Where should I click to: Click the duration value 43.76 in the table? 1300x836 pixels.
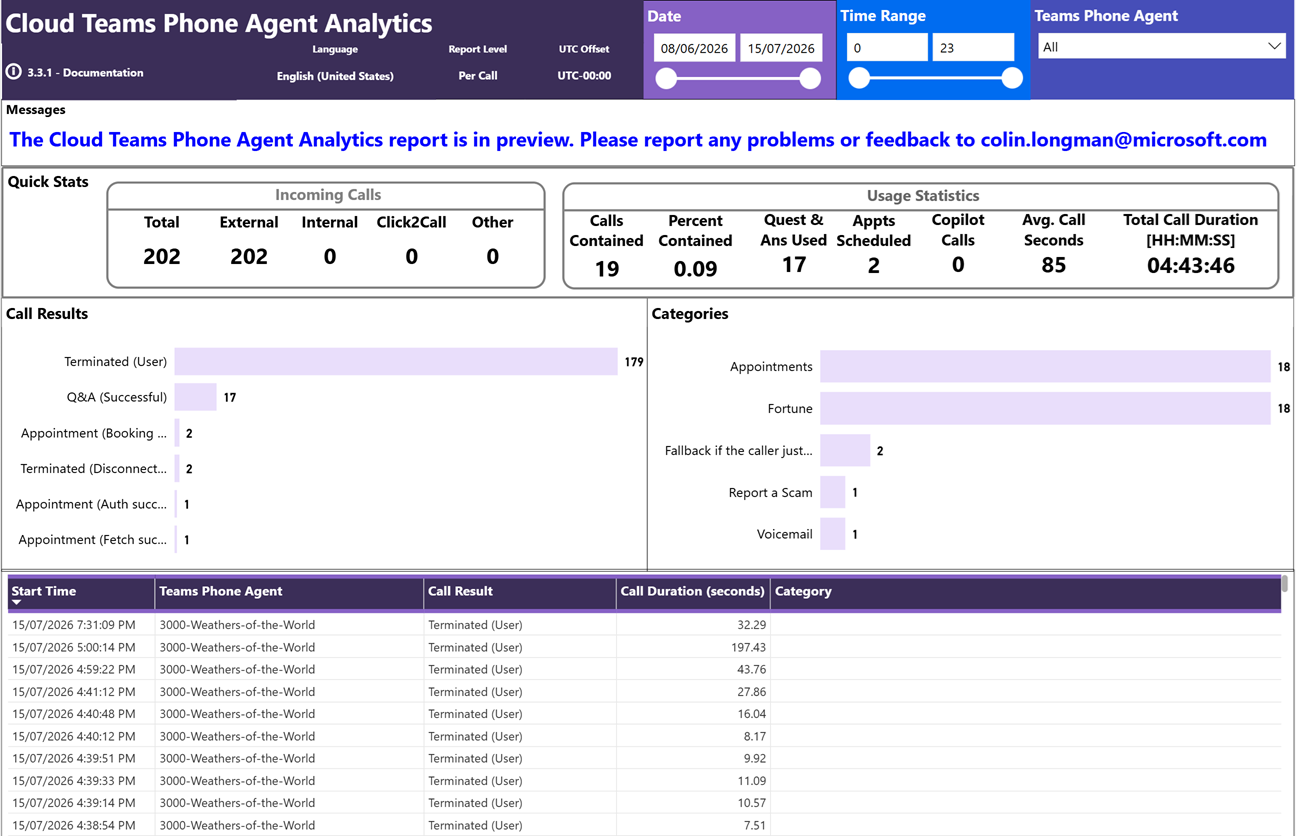[x=750, y=670]
